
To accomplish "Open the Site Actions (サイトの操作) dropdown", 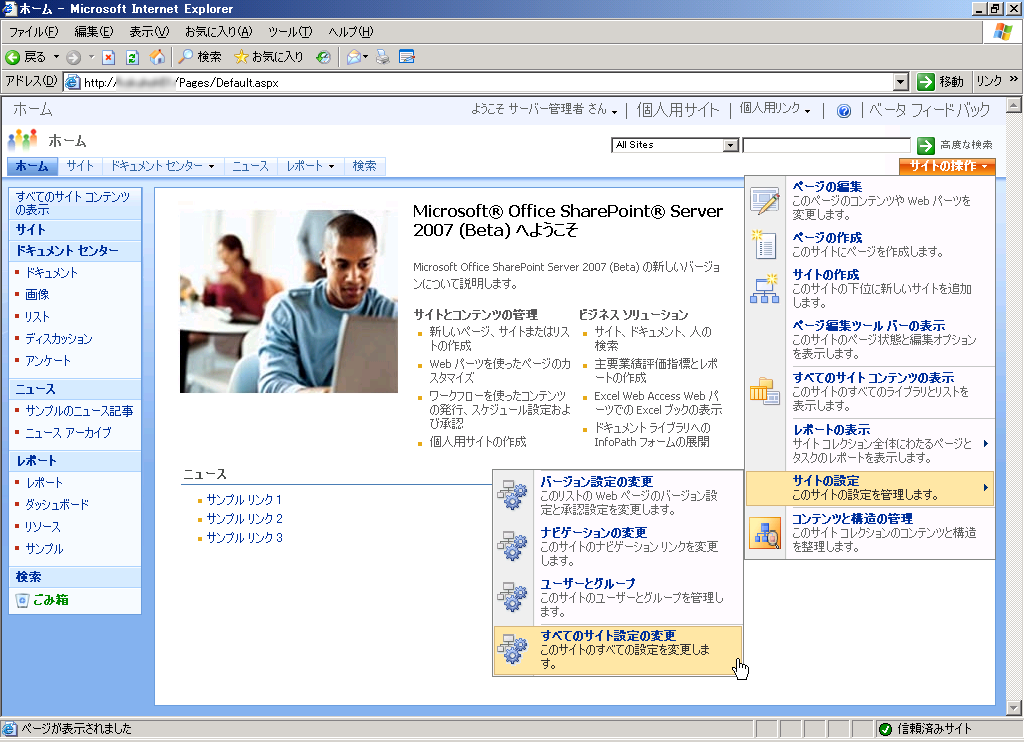I will (946, 166).
